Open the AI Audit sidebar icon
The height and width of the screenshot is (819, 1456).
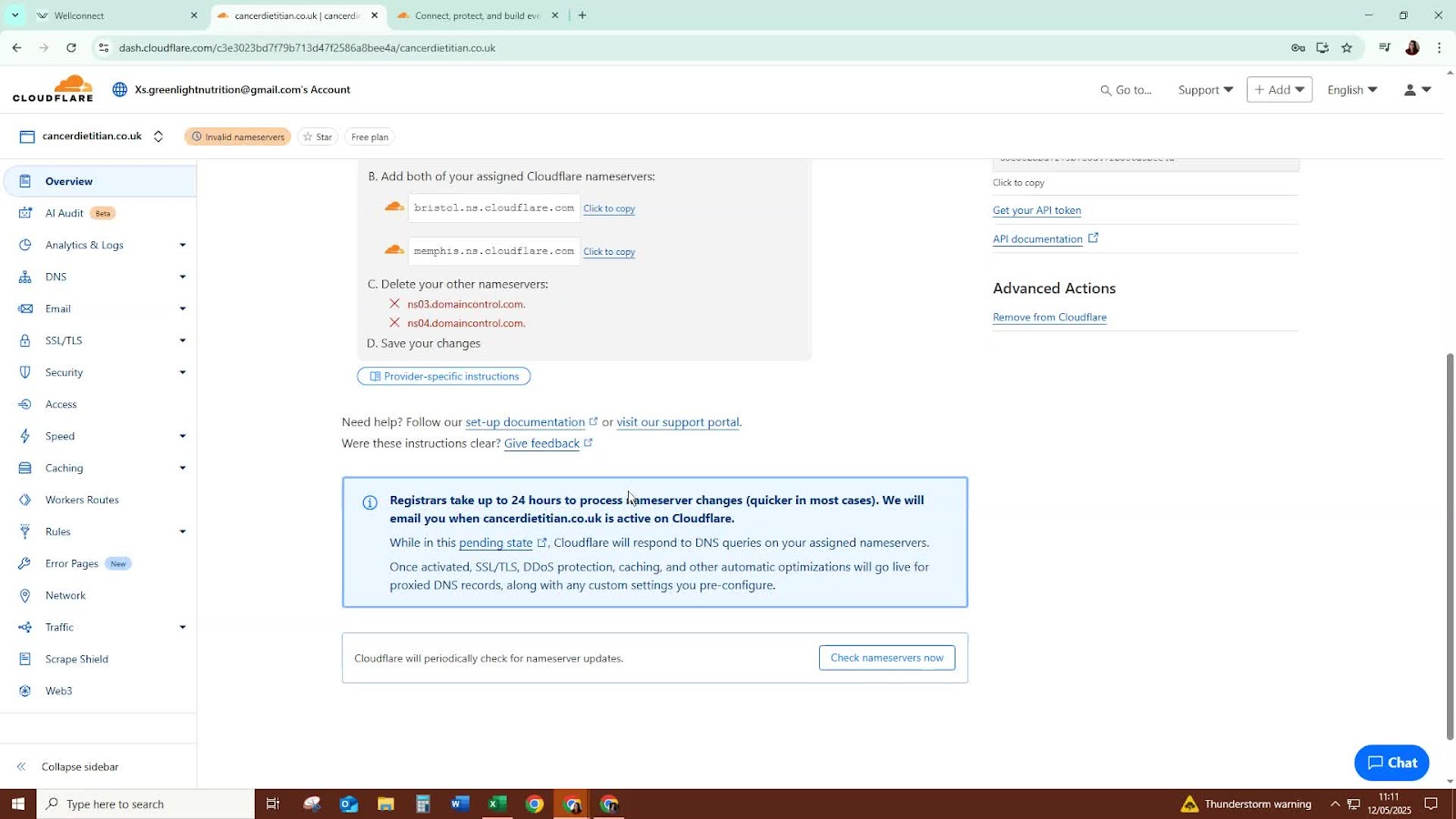coord(25,213)
